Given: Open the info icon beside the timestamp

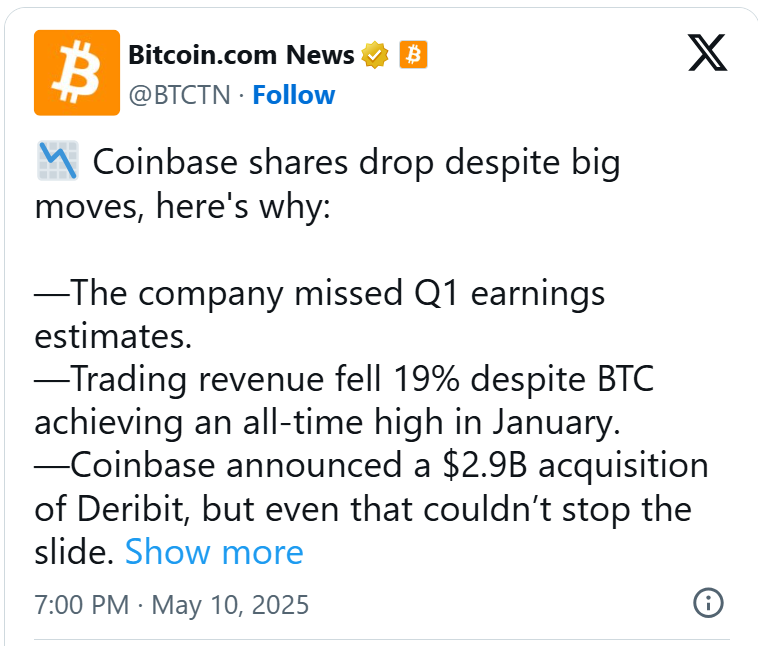Looking at the screenshot, I should 708,603.
